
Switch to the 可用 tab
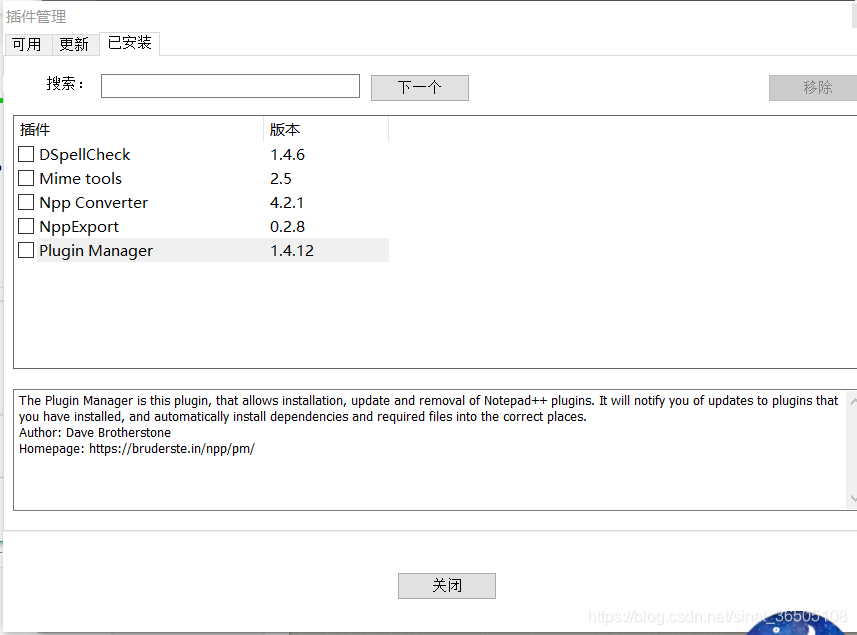click(x=27, y=44)
